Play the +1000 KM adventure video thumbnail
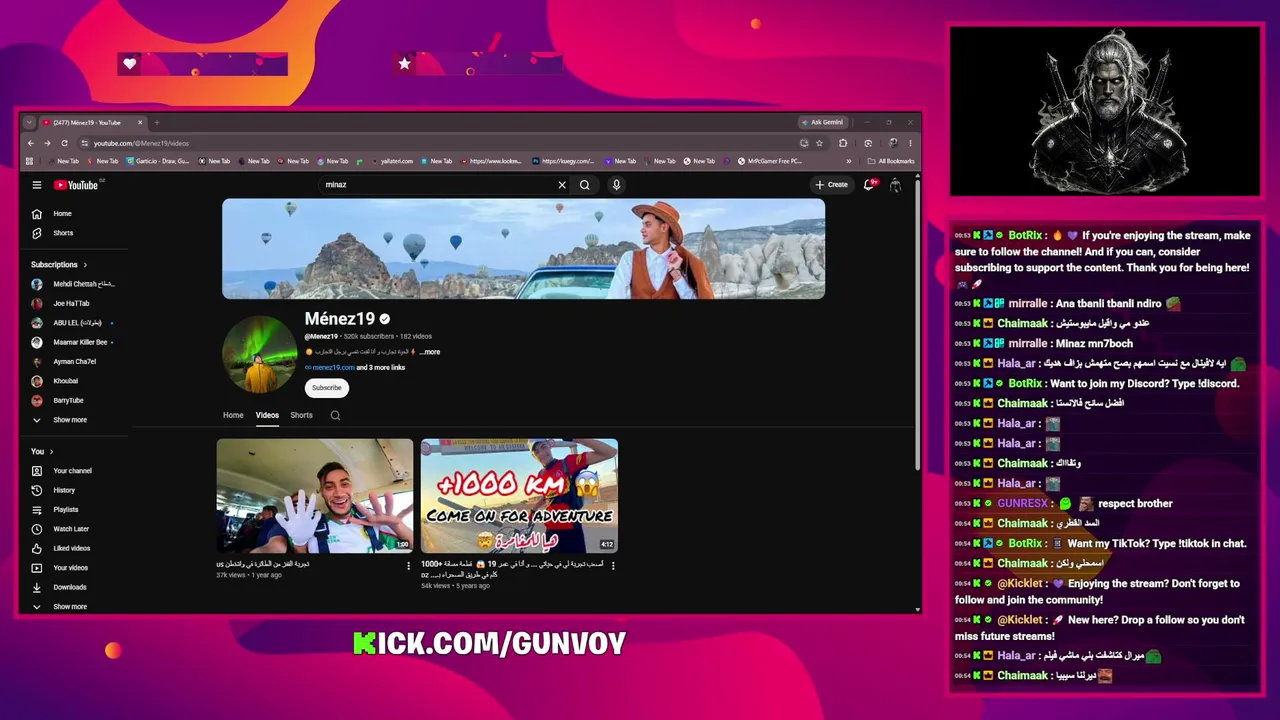Viewport: 1280px width, 720px height. (519, 496)
